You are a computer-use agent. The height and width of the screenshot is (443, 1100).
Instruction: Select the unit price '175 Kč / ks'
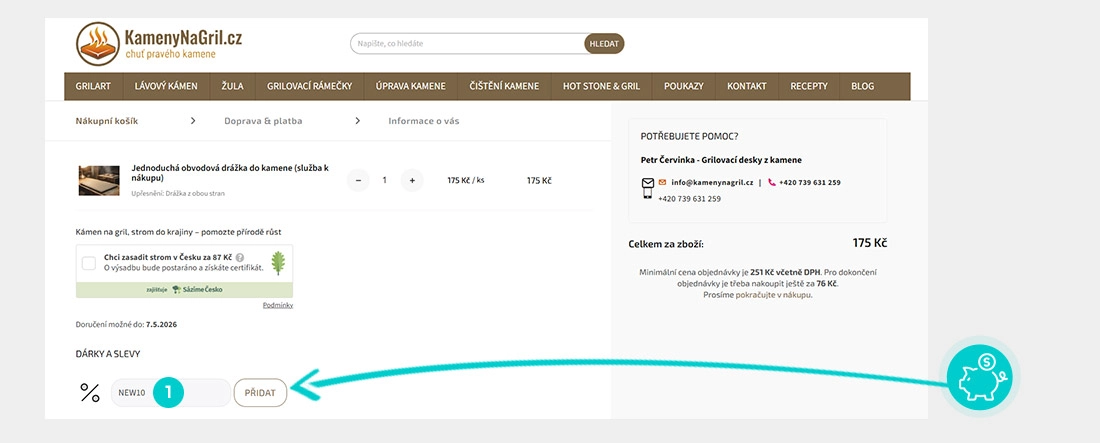466,180
